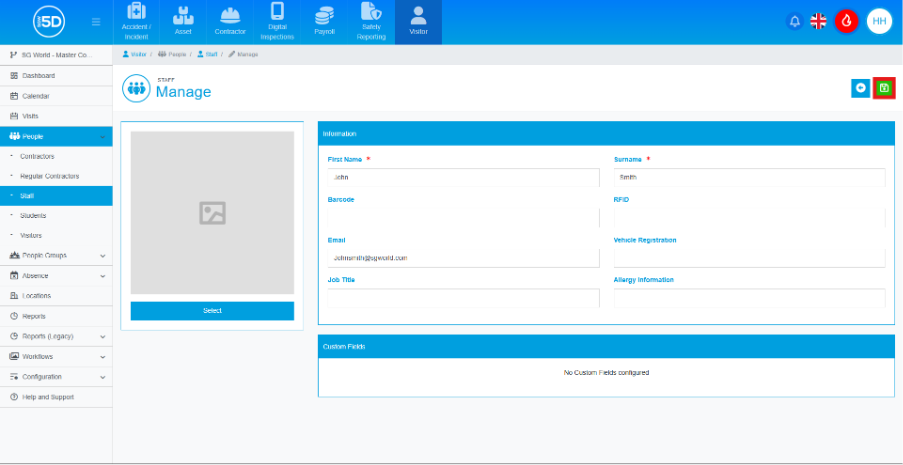Click the SG World - Master company selector
This screenshot has height=465, width=903.
point(56,55)
